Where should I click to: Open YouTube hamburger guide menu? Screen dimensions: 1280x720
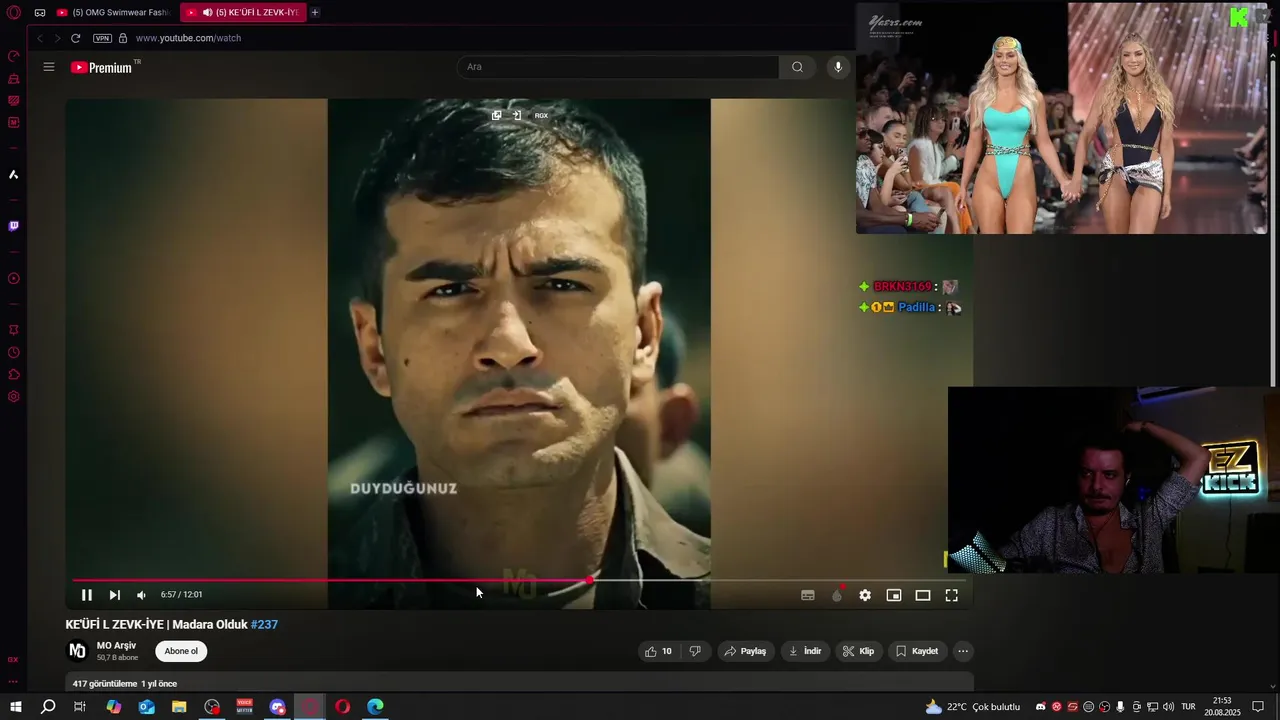click(x=49, y=67)
